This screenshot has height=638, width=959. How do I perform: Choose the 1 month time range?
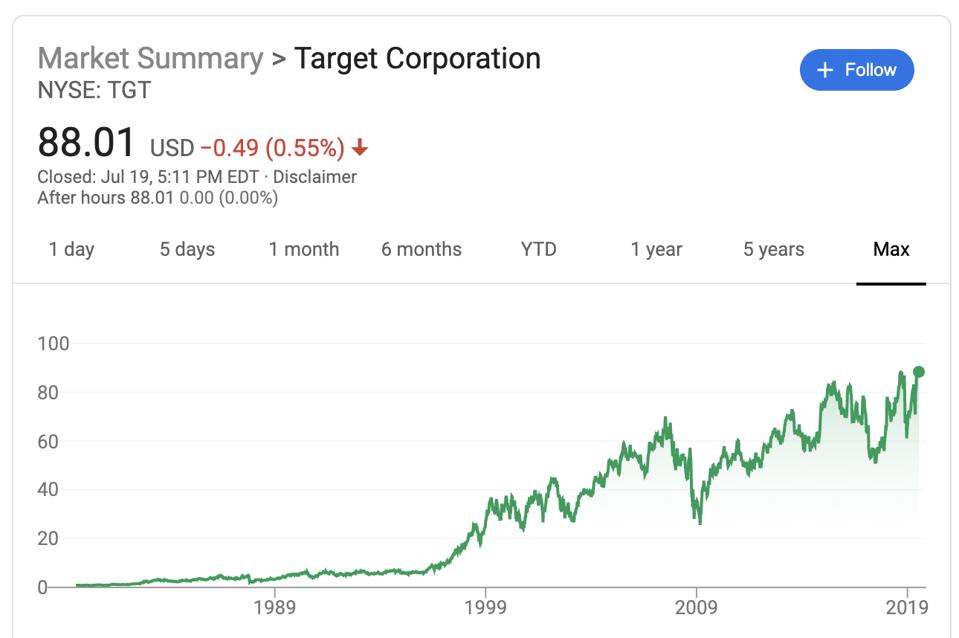pyautogui.click(x=303, y=249)
